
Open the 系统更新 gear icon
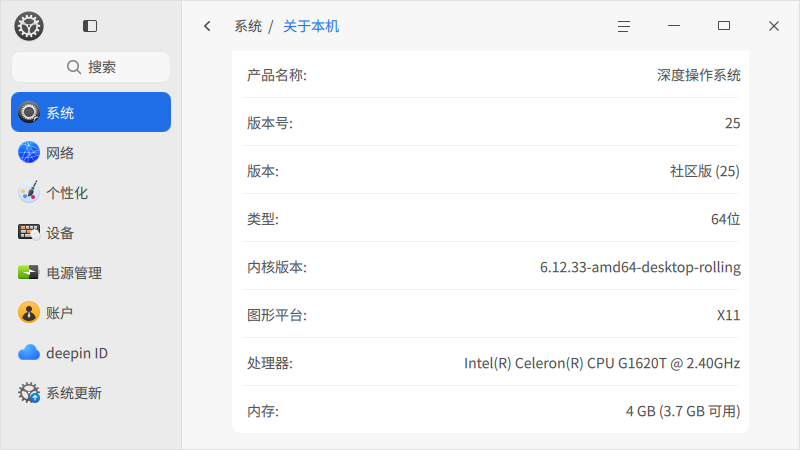coord(29,392)
